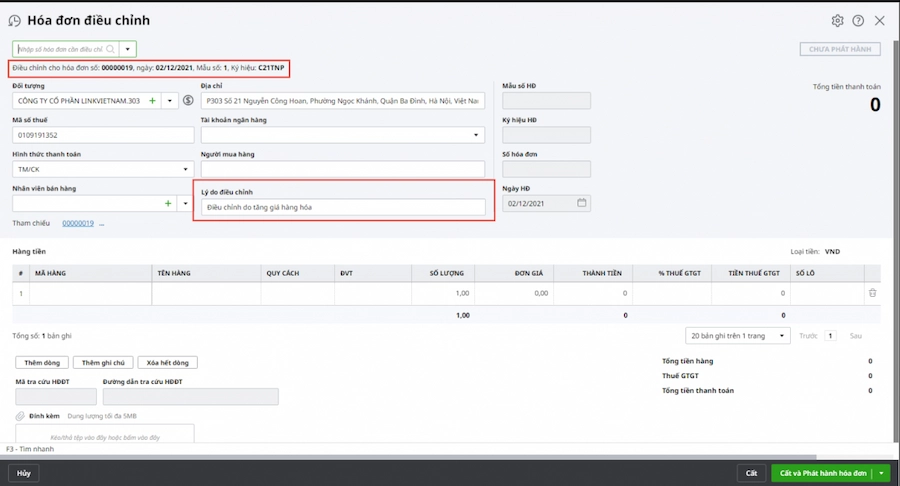Click the Thêm dòng button

coord(41,362)
